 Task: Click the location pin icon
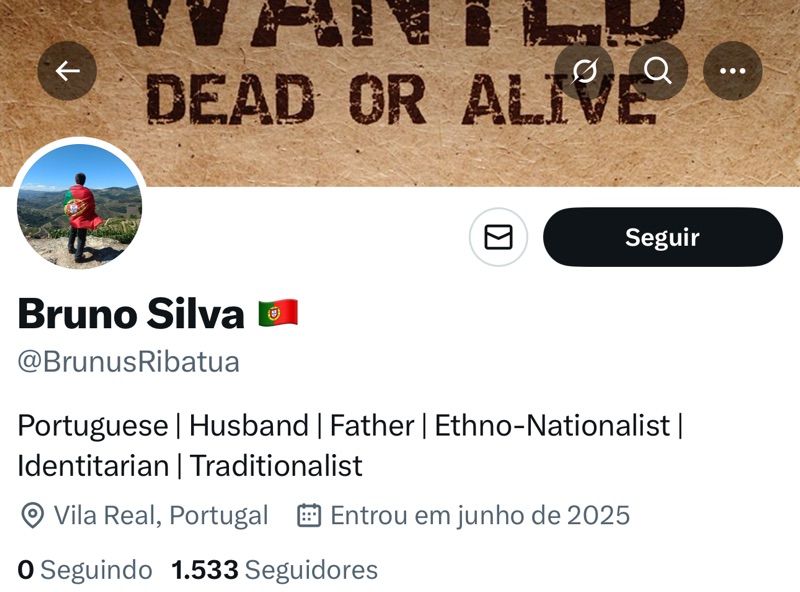pyautogui.click(x=33, y=515)
